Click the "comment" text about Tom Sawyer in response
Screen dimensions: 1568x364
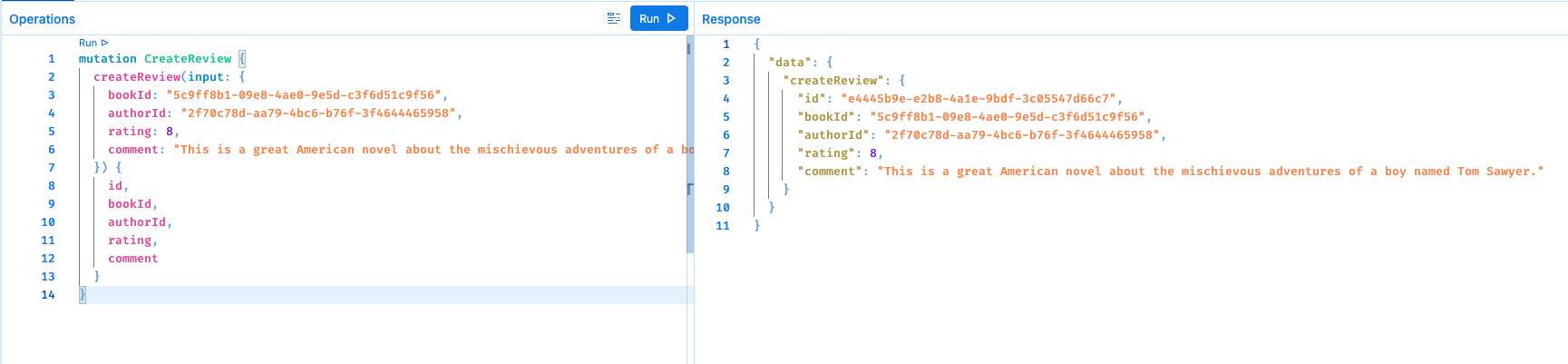pyautogui.click(x=1211, y=172)
